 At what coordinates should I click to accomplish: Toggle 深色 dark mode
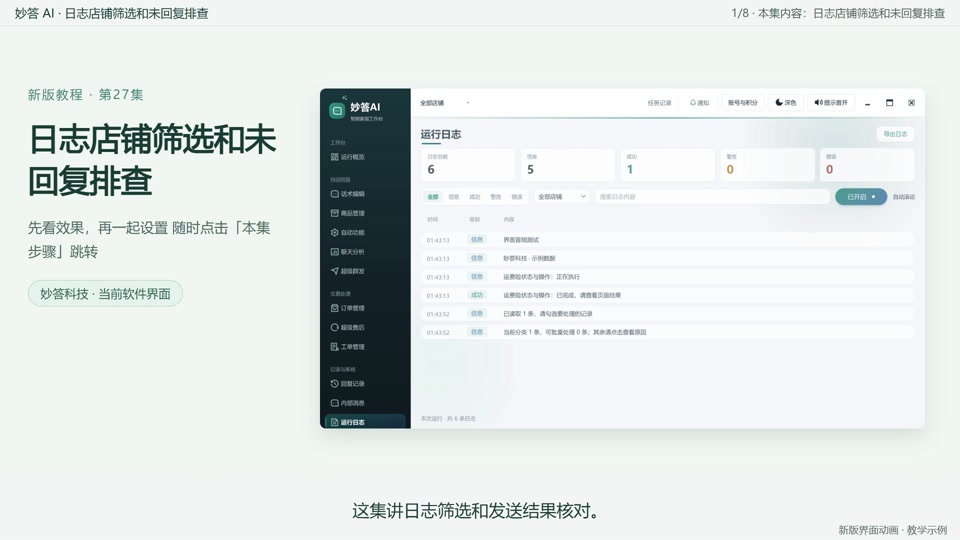point(786,103)
